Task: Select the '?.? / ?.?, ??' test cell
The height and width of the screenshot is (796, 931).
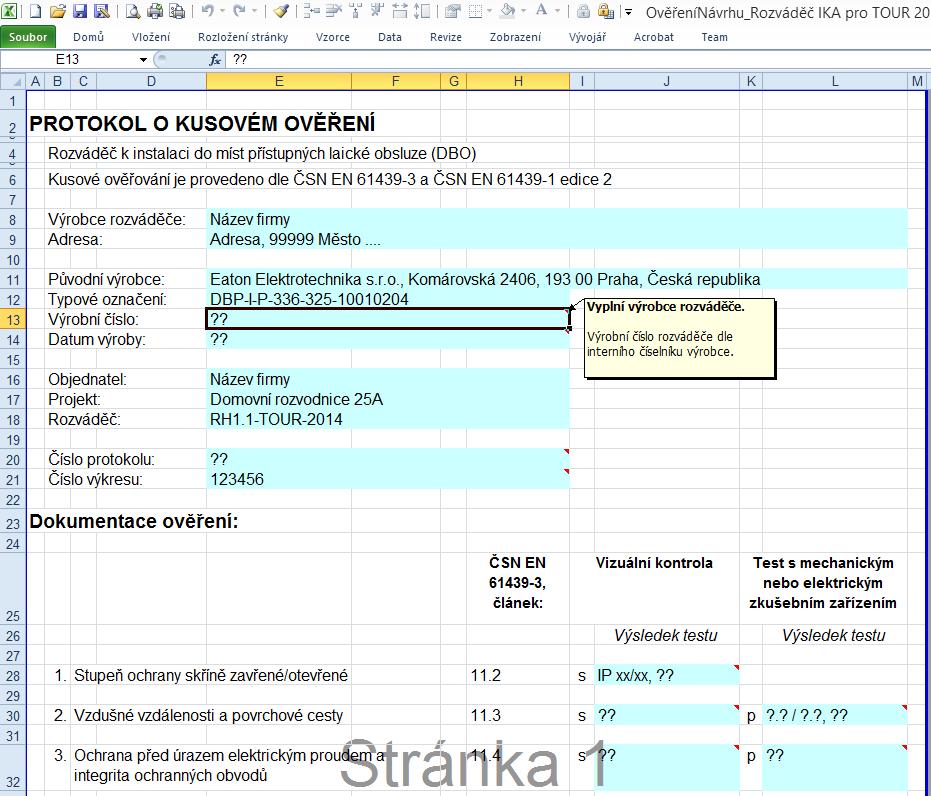Action: [835, 715]
